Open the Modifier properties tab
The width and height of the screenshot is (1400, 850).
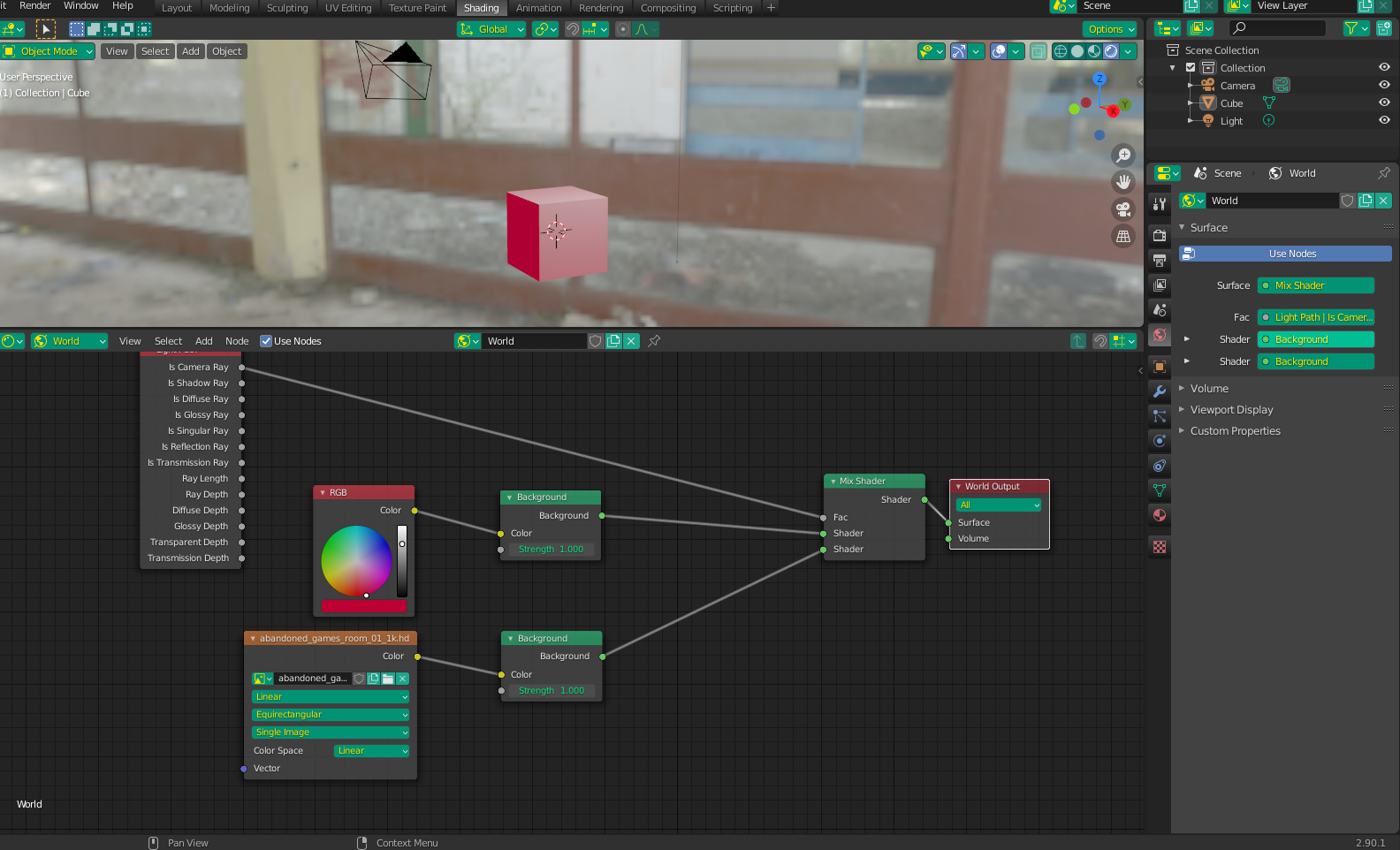click(1160, 391)
